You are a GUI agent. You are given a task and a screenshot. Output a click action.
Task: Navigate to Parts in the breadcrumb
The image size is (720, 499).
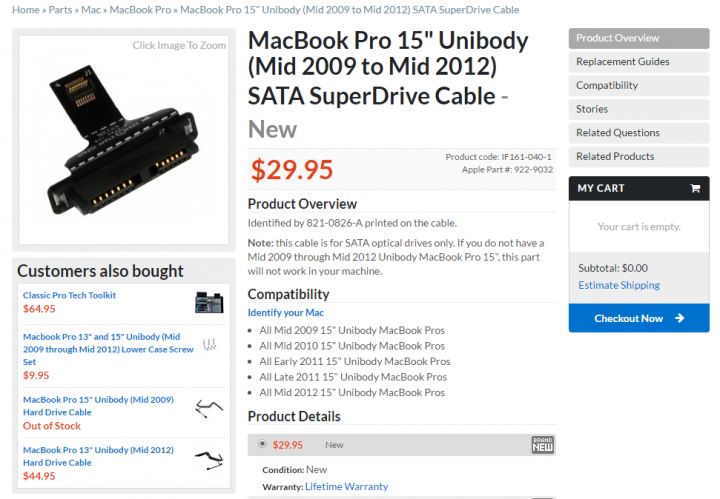(x=60, y=10)
